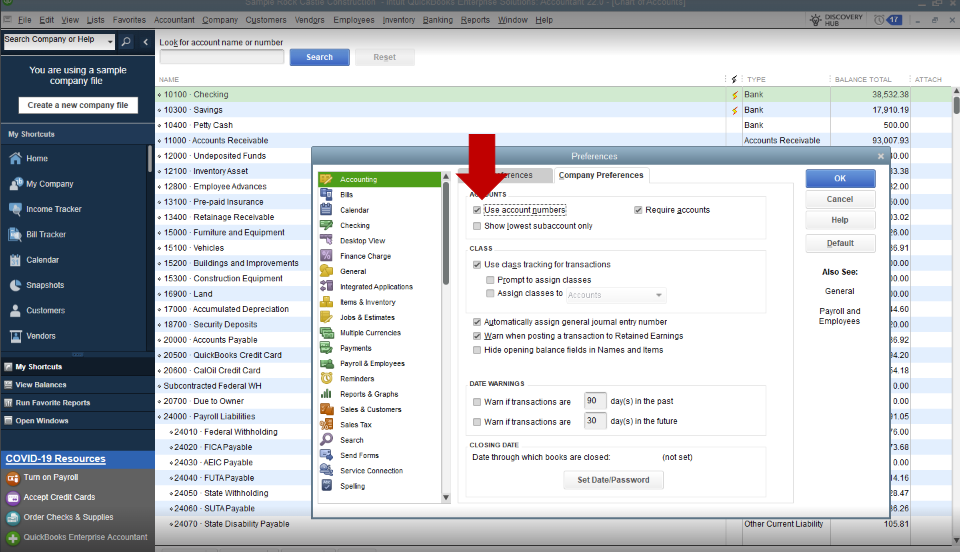The width and height of the screenshot is (960, 552).
Task: Open Payments preferences icon
Action: [x=326, y=348]
